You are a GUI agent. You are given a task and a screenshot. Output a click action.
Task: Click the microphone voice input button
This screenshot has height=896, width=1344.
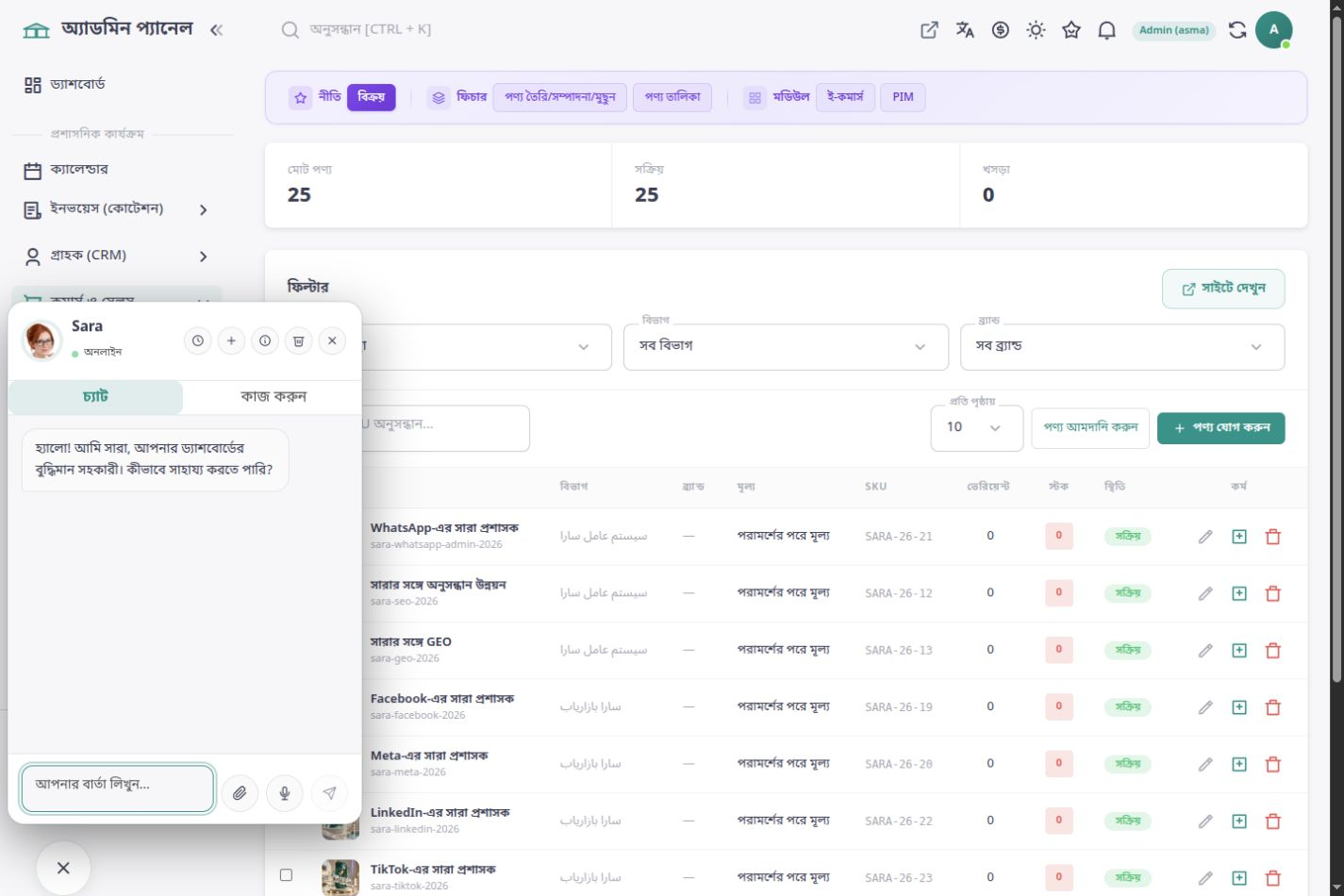pyautogui.click(x=285, y=793)
